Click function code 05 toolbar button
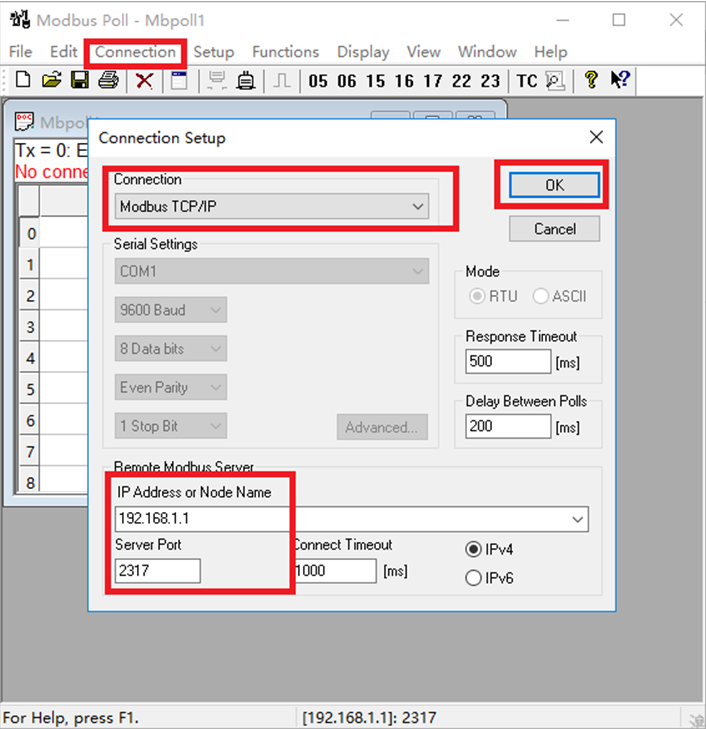The width and height of the screenshot is (706, 729). [x=318, y=82]
